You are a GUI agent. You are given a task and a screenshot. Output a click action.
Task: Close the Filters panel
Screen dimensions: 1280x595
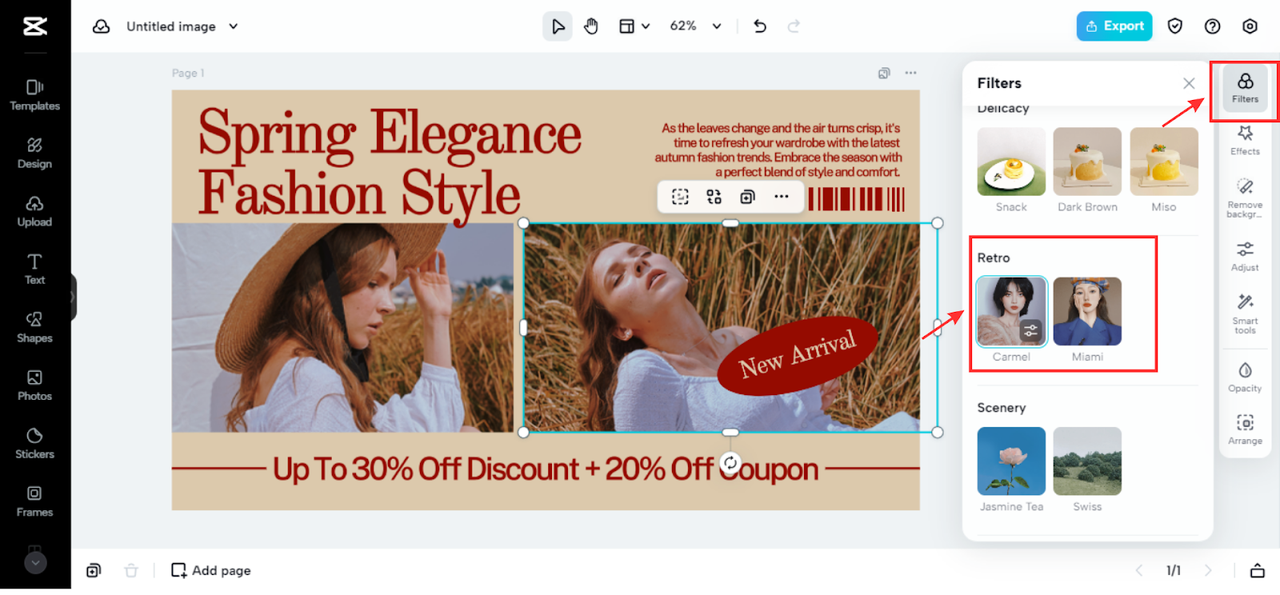click(1189, 84)
